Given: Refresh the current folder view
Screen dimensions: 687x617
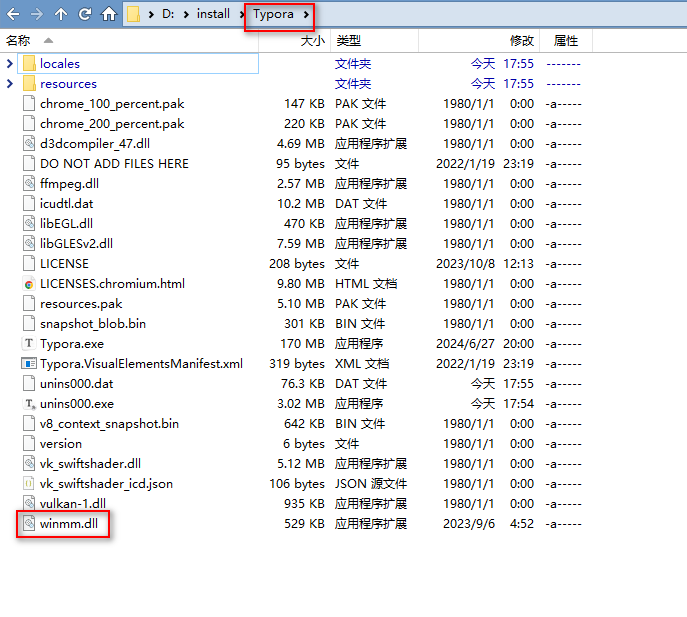Looking at the screenshot, I should click(85, 14).
